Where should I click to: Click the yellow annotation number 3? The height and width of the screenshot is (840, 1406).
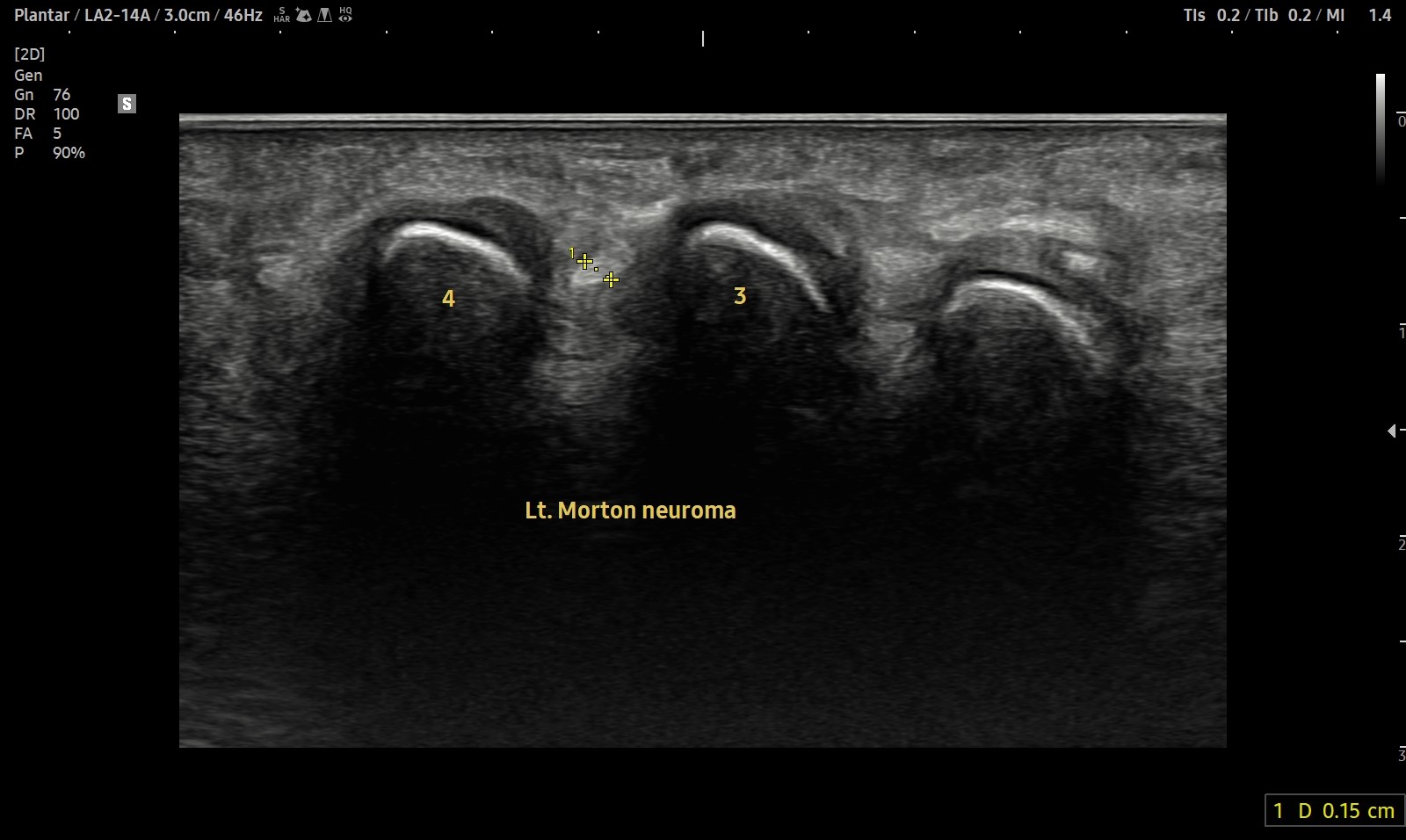tap(740, 296)
